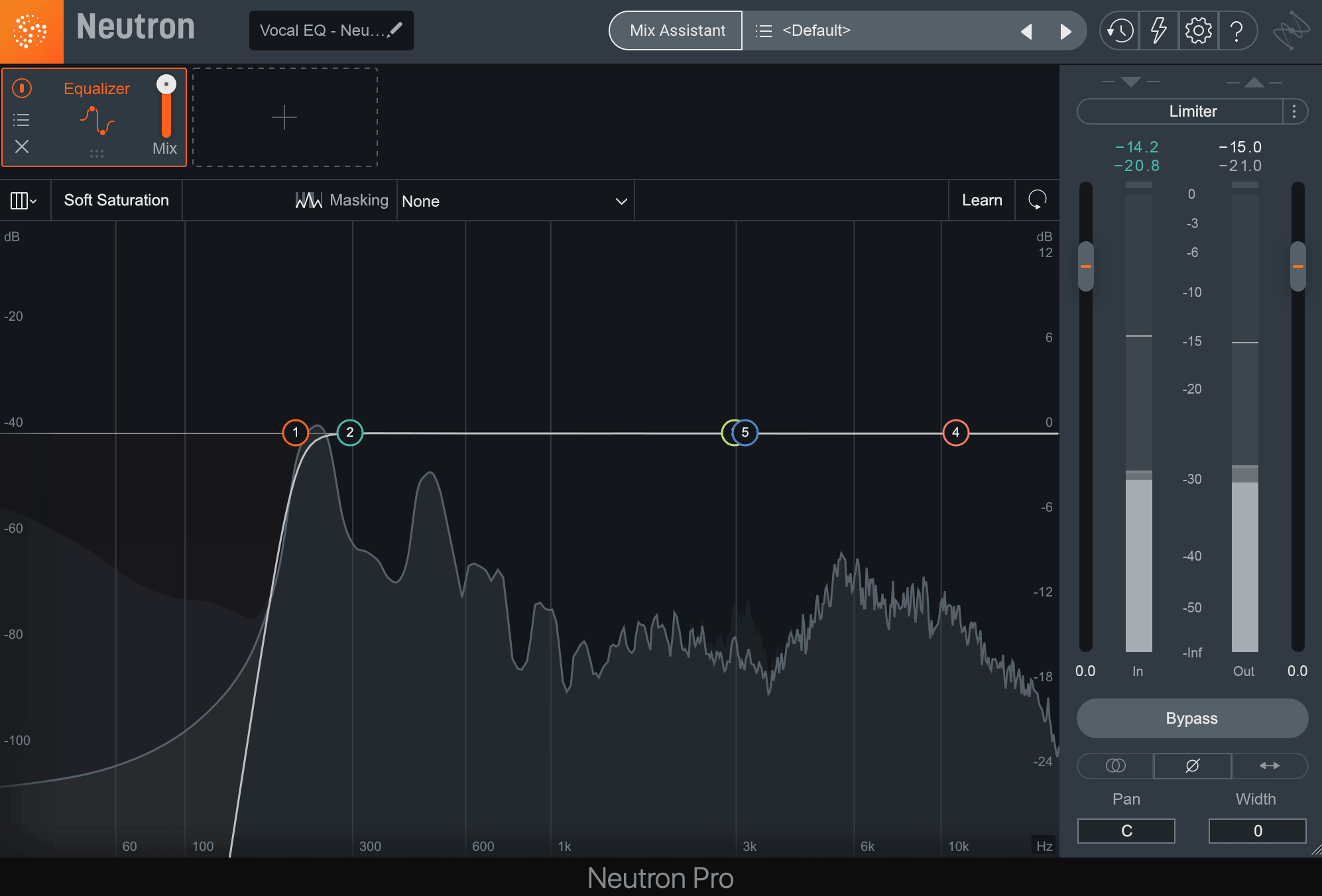Remove the Equalizer module with the X
Screen dimensions: 1322x896
(x=22, y=146)
